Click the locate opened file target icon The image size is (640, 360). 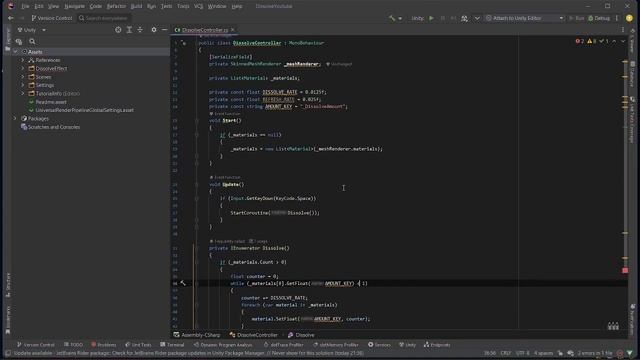pyautogui.click(x=118, y=30)
